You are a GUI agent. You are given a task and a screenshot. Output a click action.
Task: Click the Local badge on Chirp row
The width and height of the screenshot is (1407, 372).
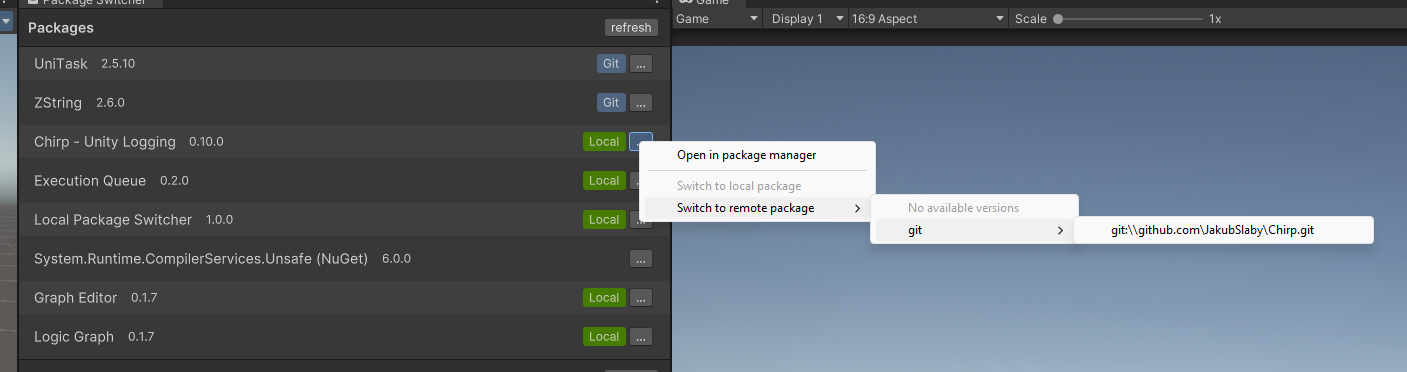coord(604,141)
